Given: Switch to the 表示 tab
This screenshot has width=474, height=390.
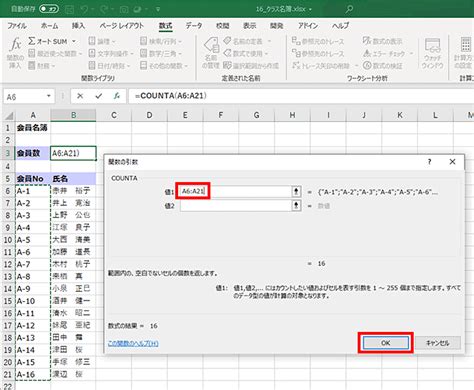Looking at the screenshot, I should 249,26.
